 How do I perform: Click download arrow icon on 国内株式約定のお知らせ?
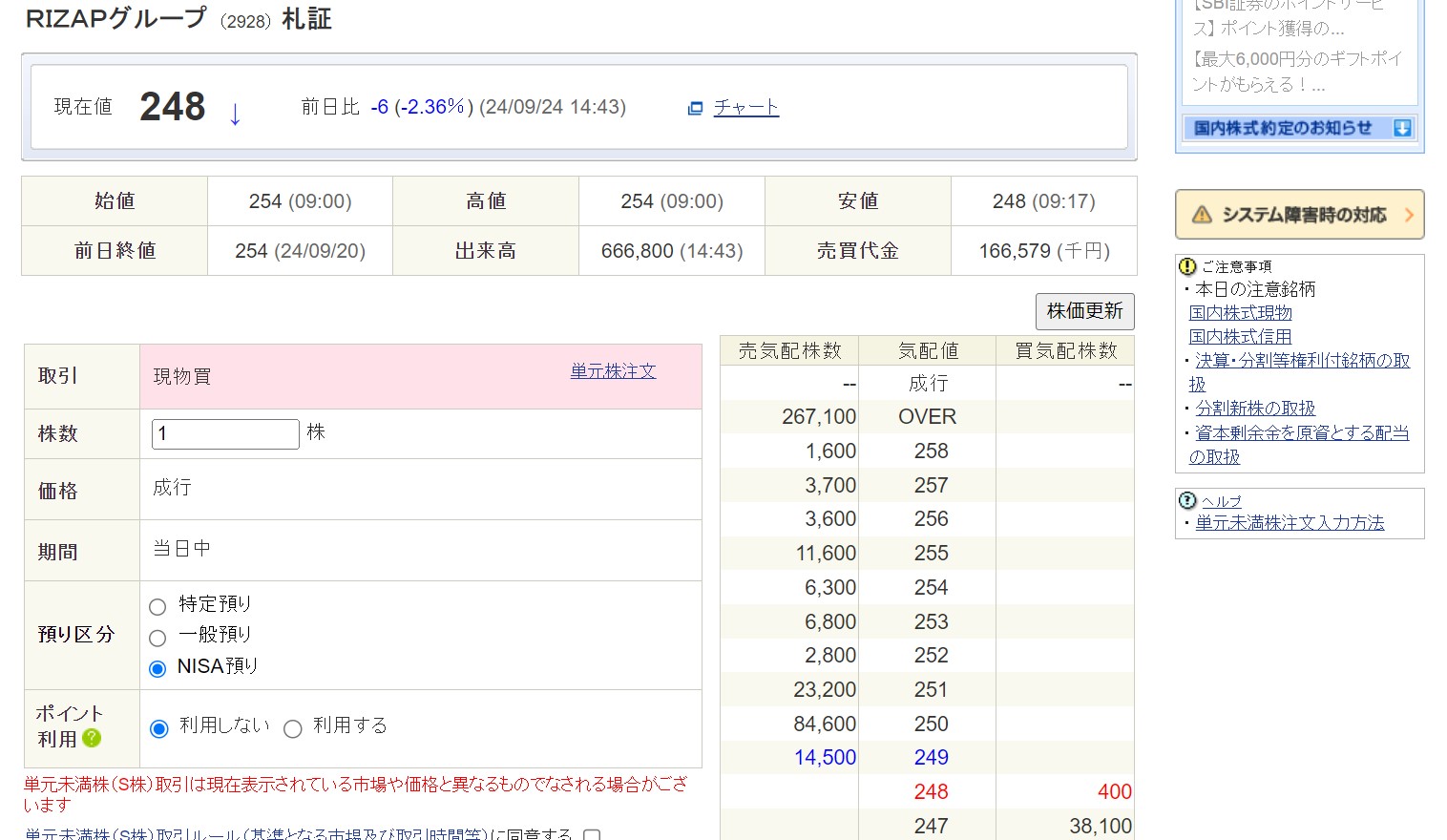click(x=1402, y=128)
